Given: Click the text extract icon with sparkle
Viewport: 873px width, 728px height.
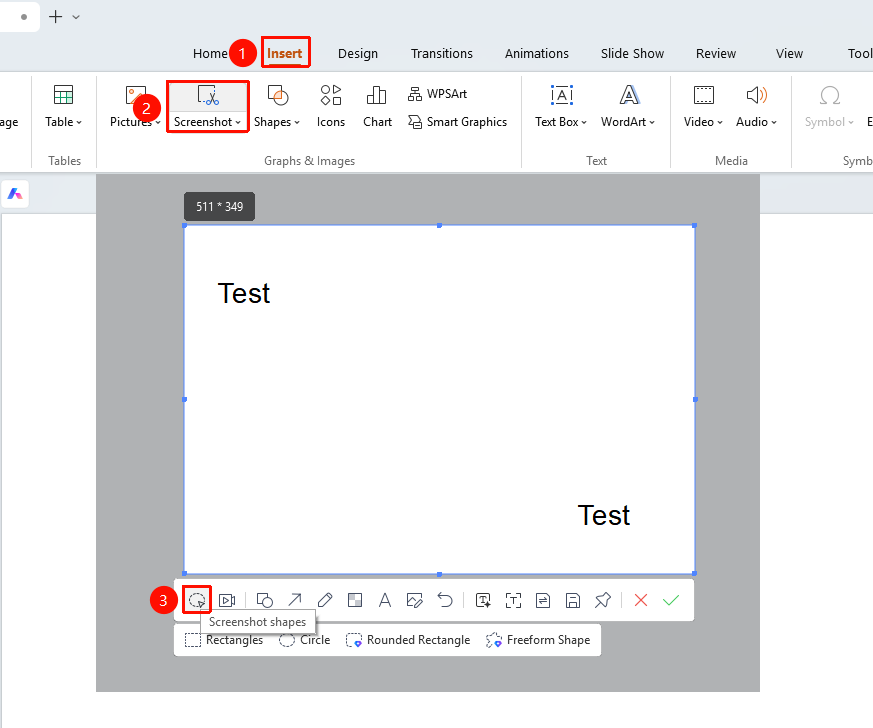Looking at the screenshot, I should [483, 600].
